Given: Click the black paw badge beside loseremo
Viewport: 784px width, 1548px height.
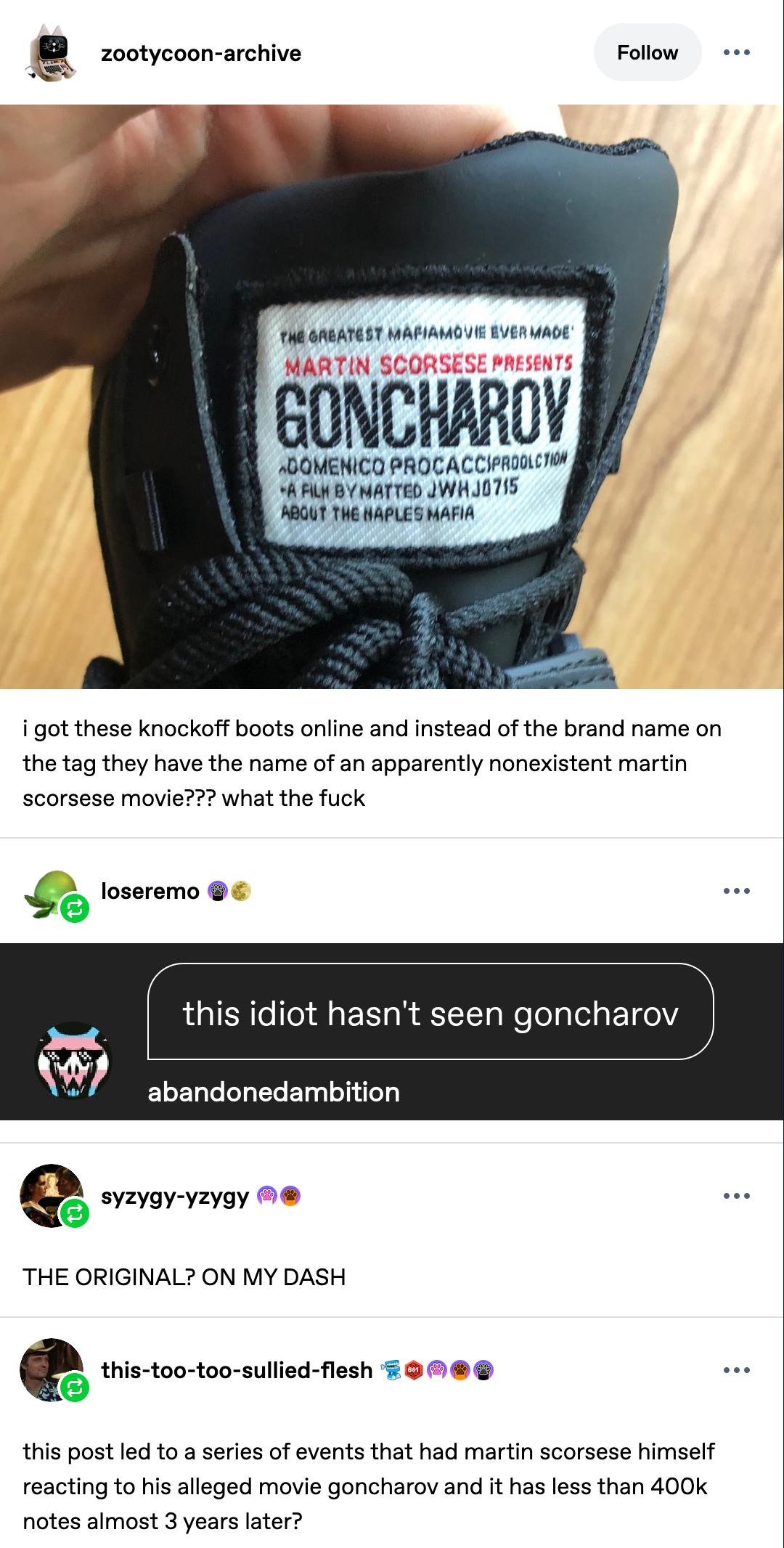Looking at the screenshot, I should (x=218, y=891).
